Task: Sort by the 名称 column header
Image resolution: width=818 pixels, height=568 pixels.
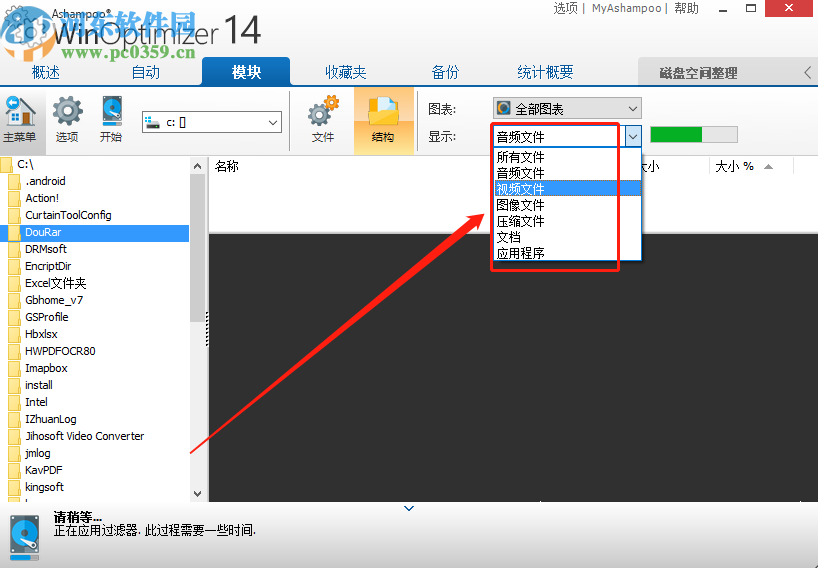Action: point(227,166)
